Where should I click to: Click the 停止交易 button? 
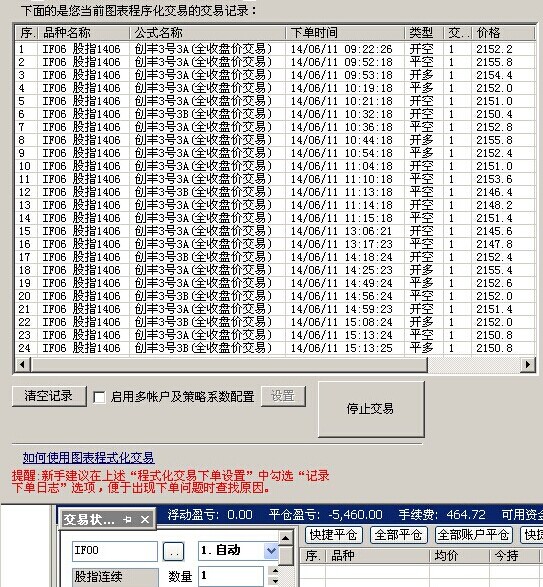[371, 409]
